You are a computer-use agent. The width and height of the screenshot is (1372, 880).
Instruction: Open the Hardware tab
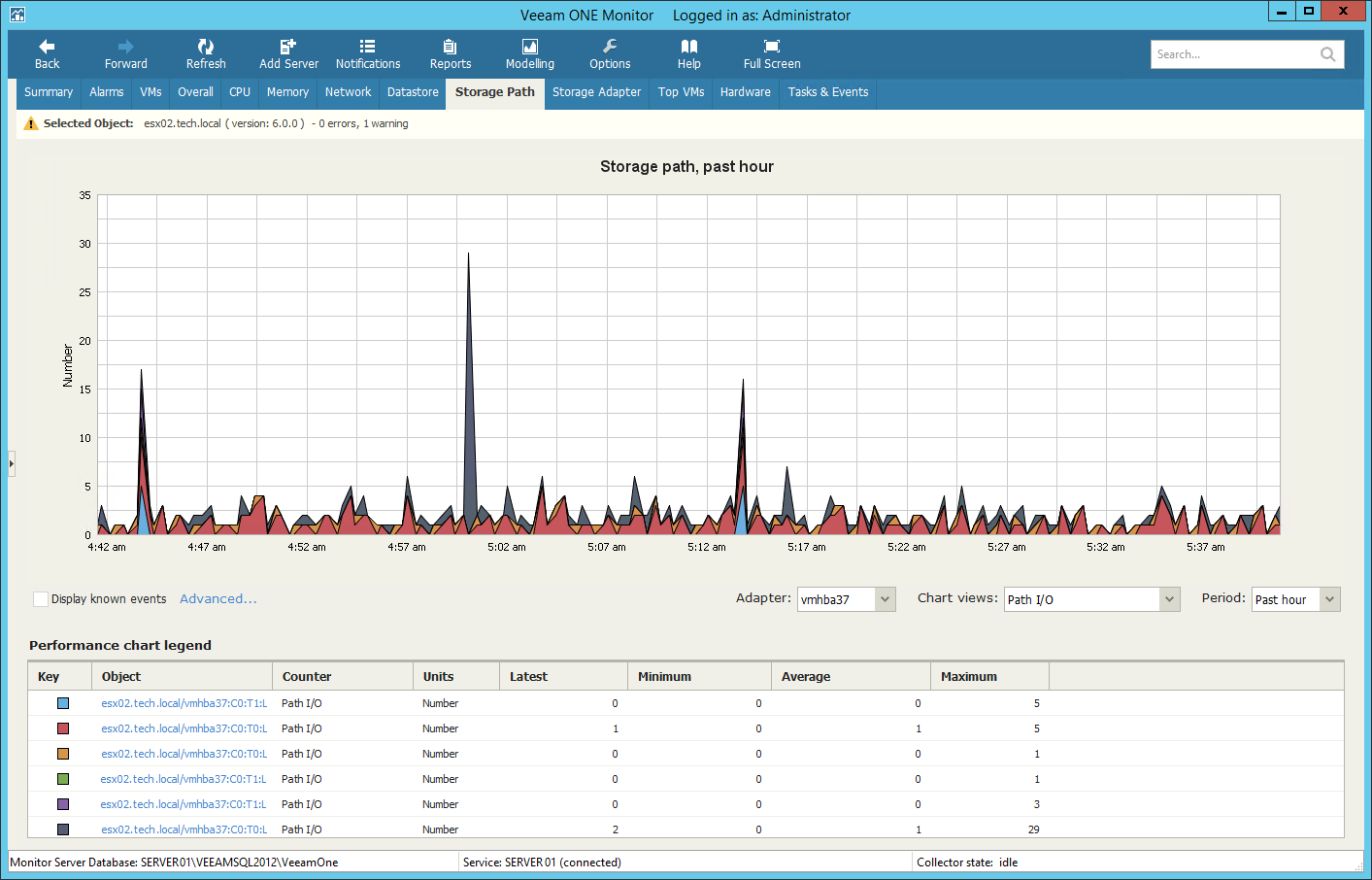click(x=746, y=92)
